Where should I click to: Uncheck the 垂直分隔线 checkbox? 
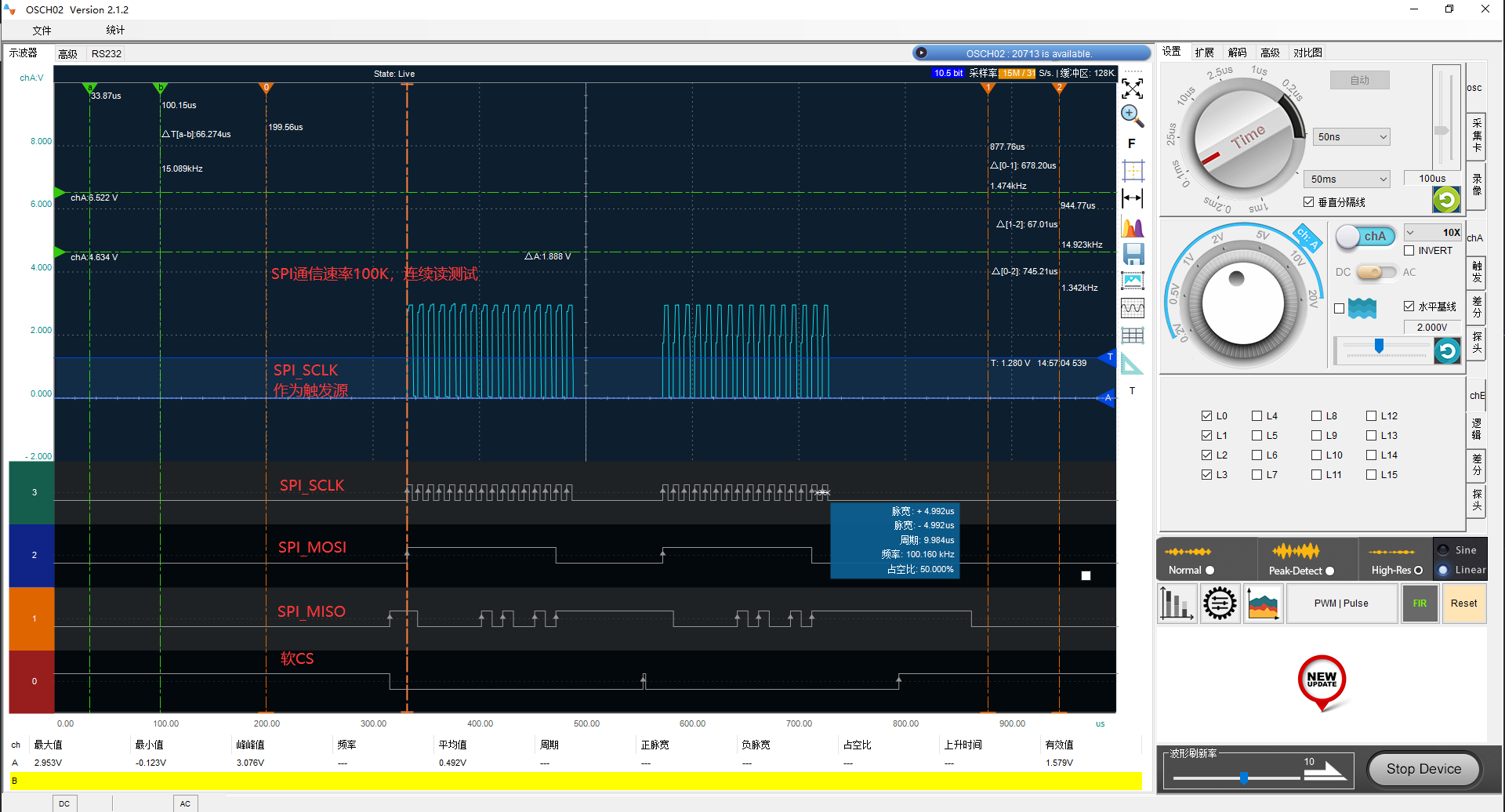click(x=1308, y=202)
